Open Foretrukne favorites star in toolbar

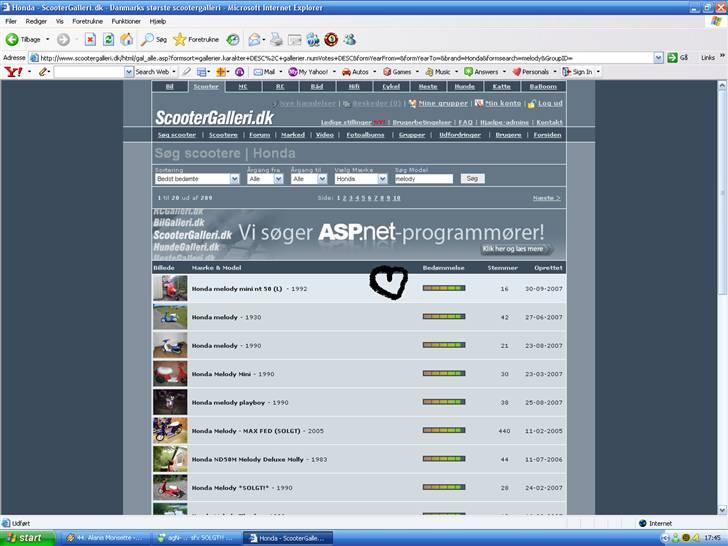click(x=180, y=39)
